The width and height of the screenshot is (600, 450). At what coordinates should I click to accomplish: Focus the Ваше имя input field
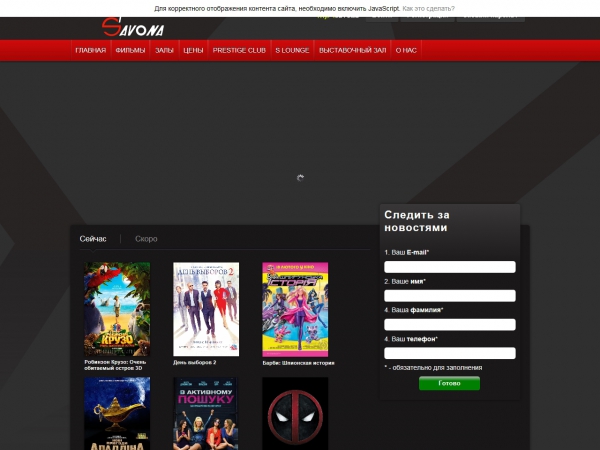(x=450, y=296)
